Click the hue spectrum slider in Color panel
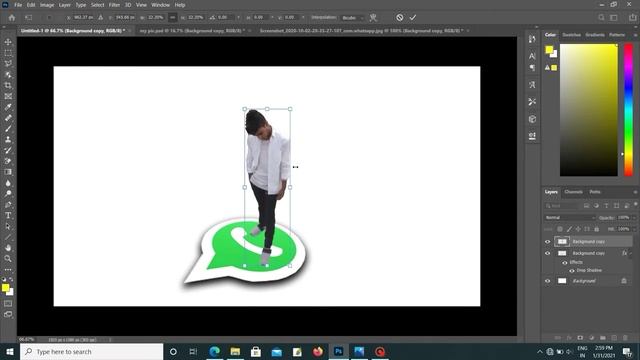640x360 pixels. (629, 110)
